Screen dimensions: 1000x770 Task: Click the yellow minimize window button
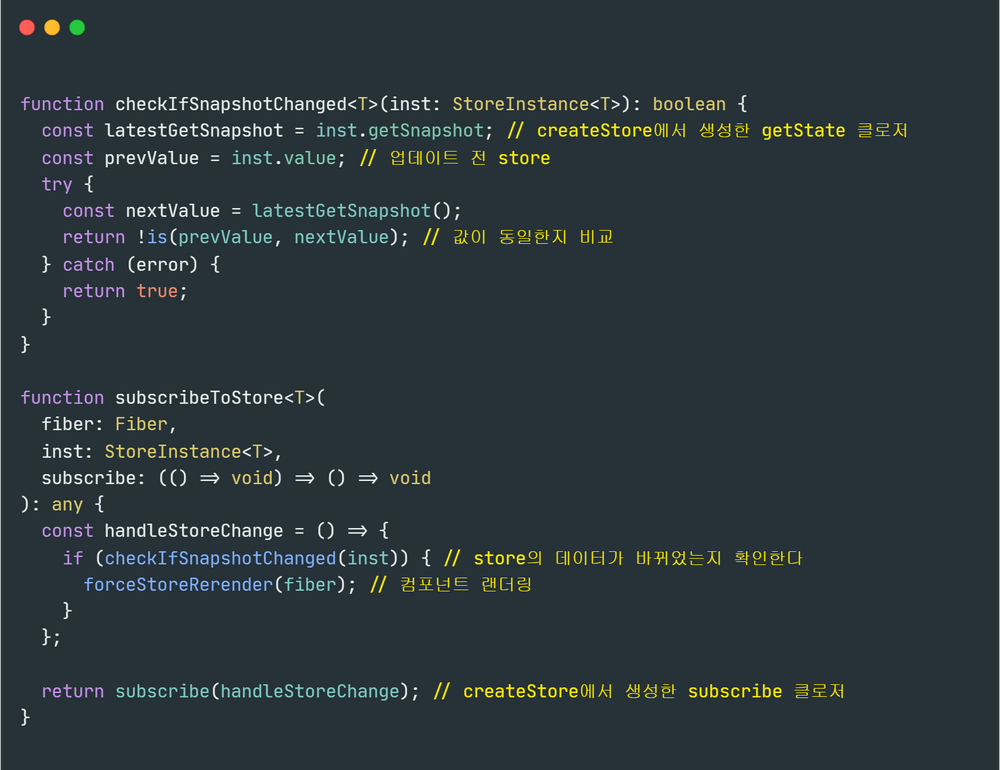tap(52, 28)
